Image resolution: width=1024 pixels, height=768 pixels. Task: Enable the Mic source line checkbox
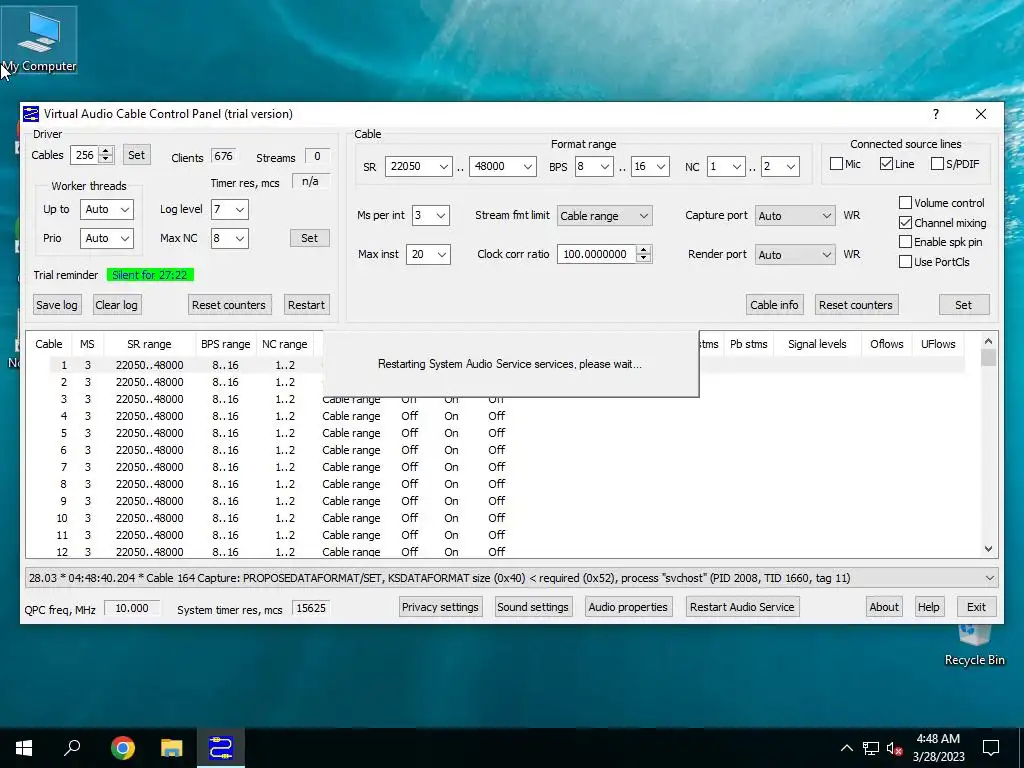tap(836, 164)
